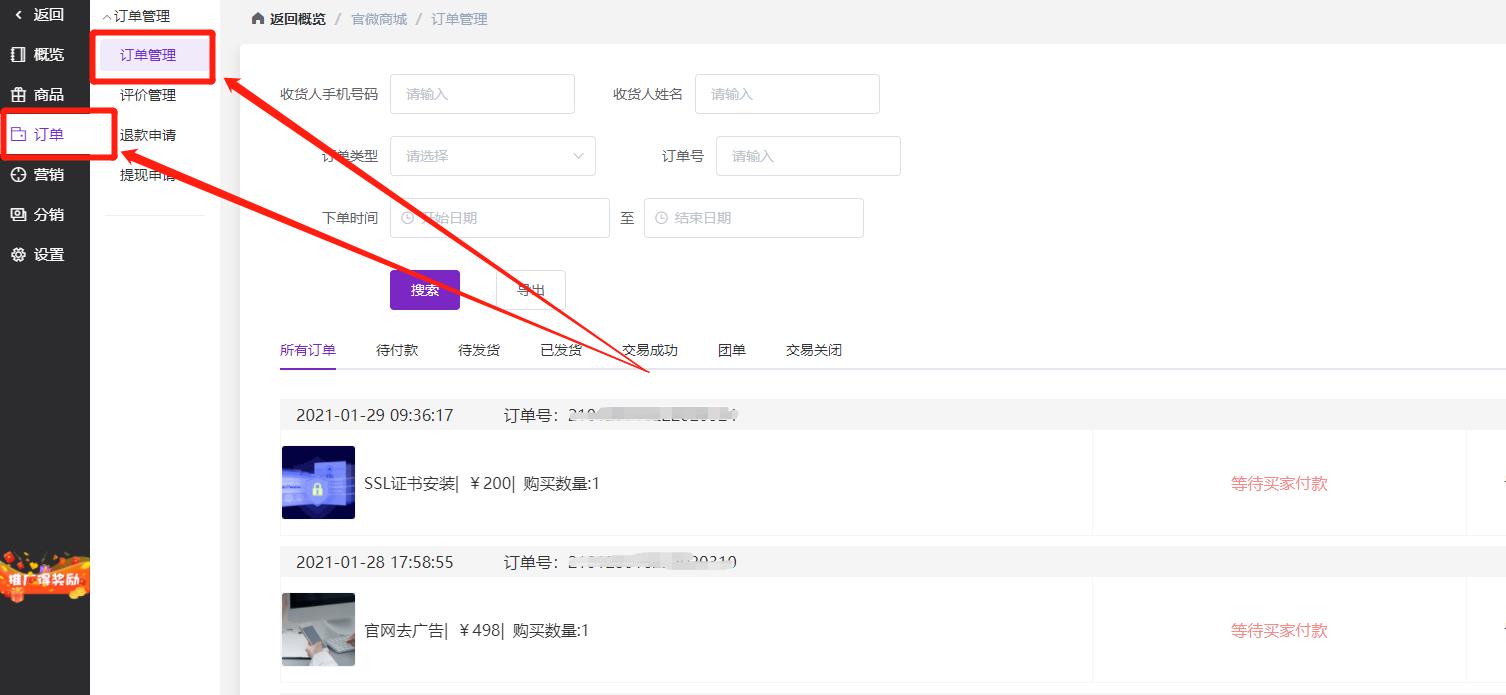Open the 开始日期 start date picker
Screen dimensions: 1506x695
pos(499,217)
